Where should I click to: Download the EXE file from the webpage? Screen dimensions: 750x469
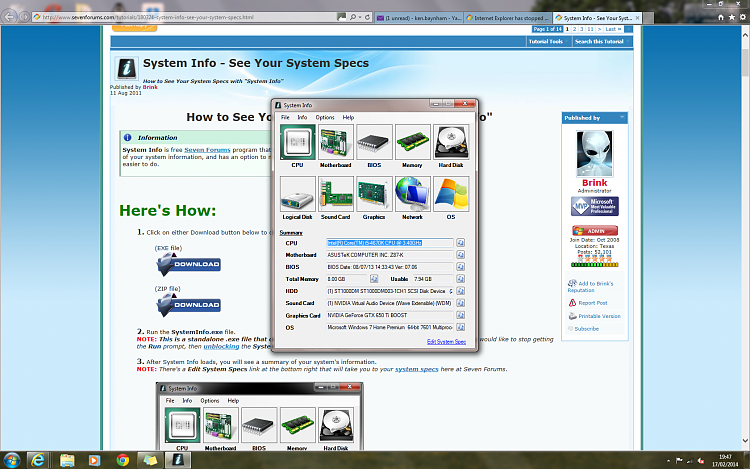(189, 264)
